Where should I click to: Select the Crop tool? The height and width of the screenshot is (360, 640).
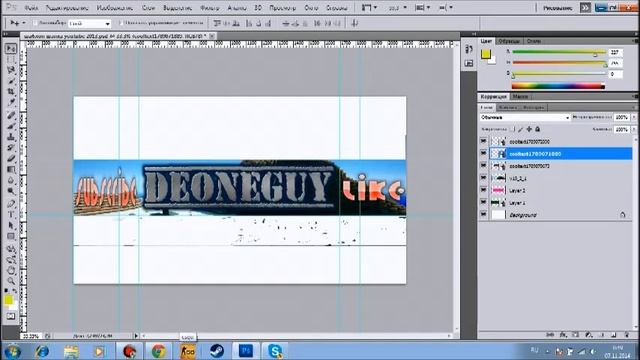pyautogui.click(x=11, y=92)
